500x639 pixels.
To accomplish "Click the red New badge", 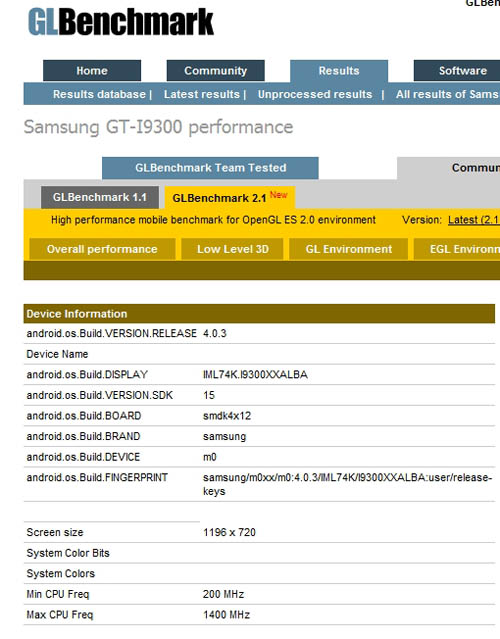I will pos(279,195).
